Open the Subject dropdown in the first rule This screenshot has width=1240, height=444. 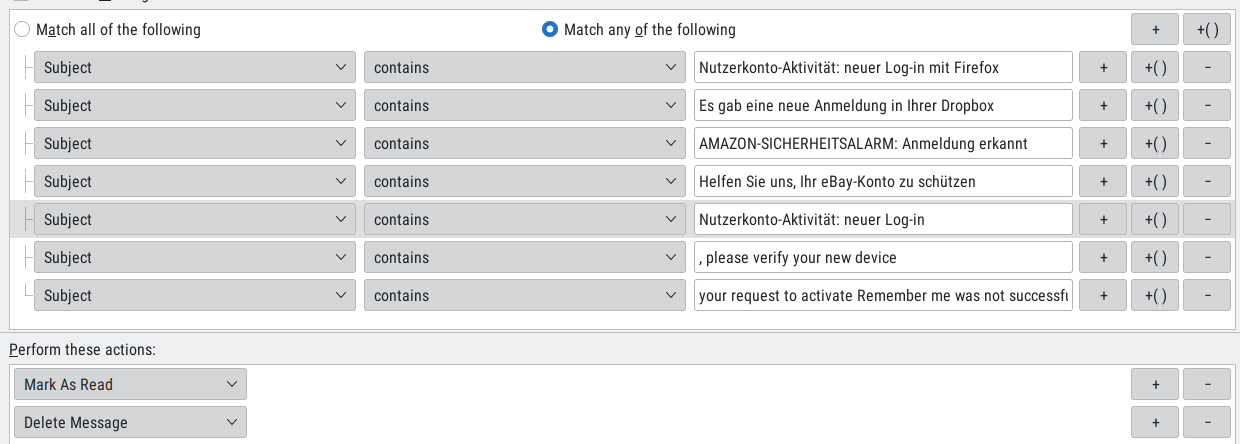coord(194,68)
